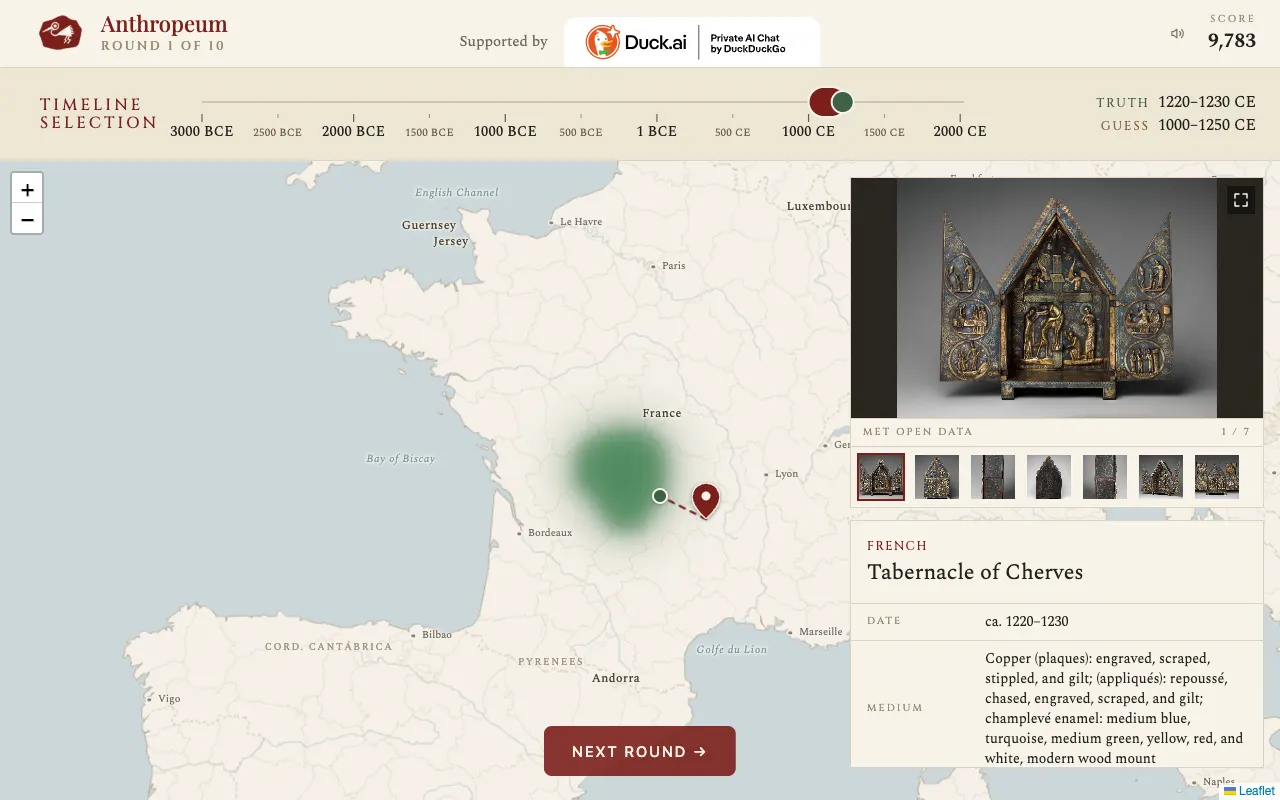Select the second artifact thumbnail
Image resolution: width=1280 pixels, height=800 pixels.
[937, 477]
